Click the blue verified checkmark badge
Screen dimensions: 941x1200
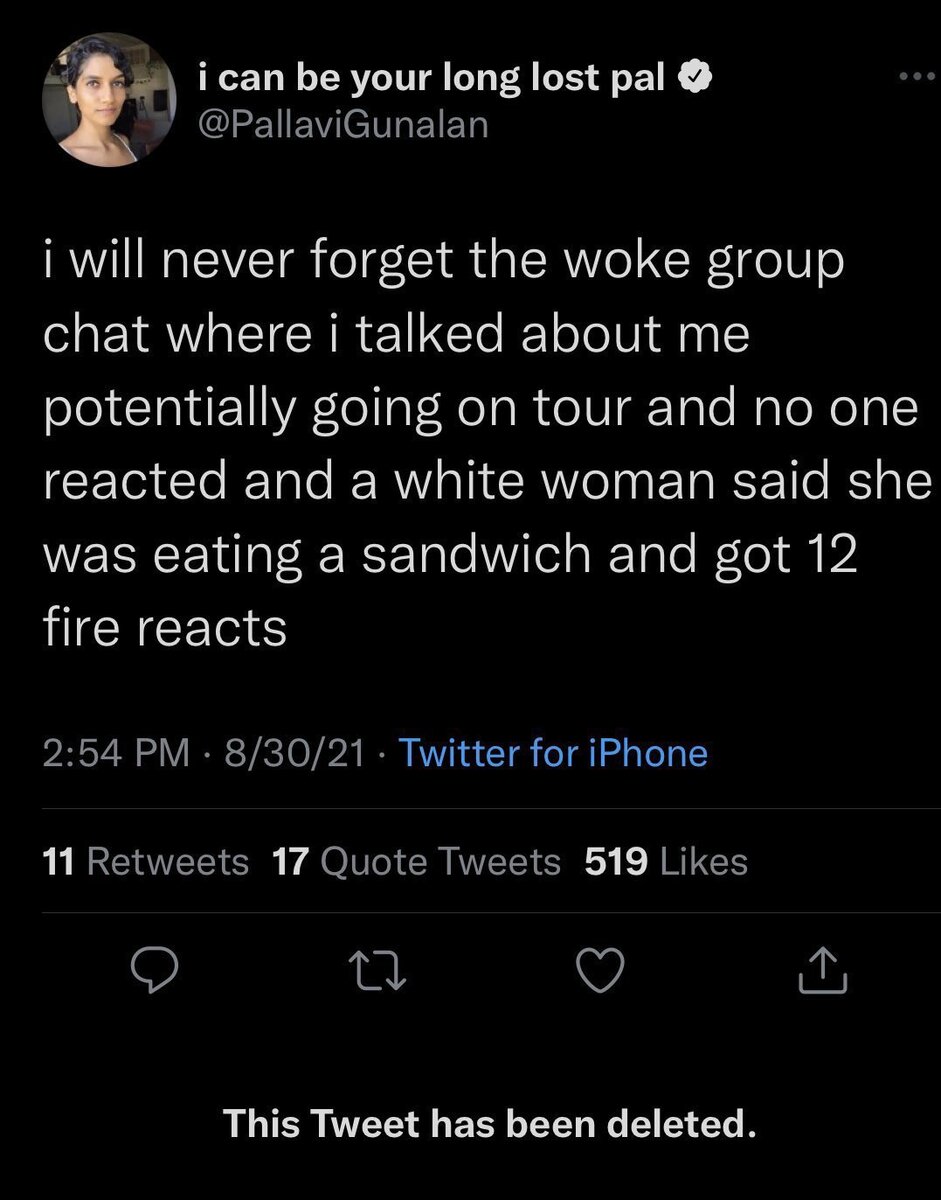(696, 79)
